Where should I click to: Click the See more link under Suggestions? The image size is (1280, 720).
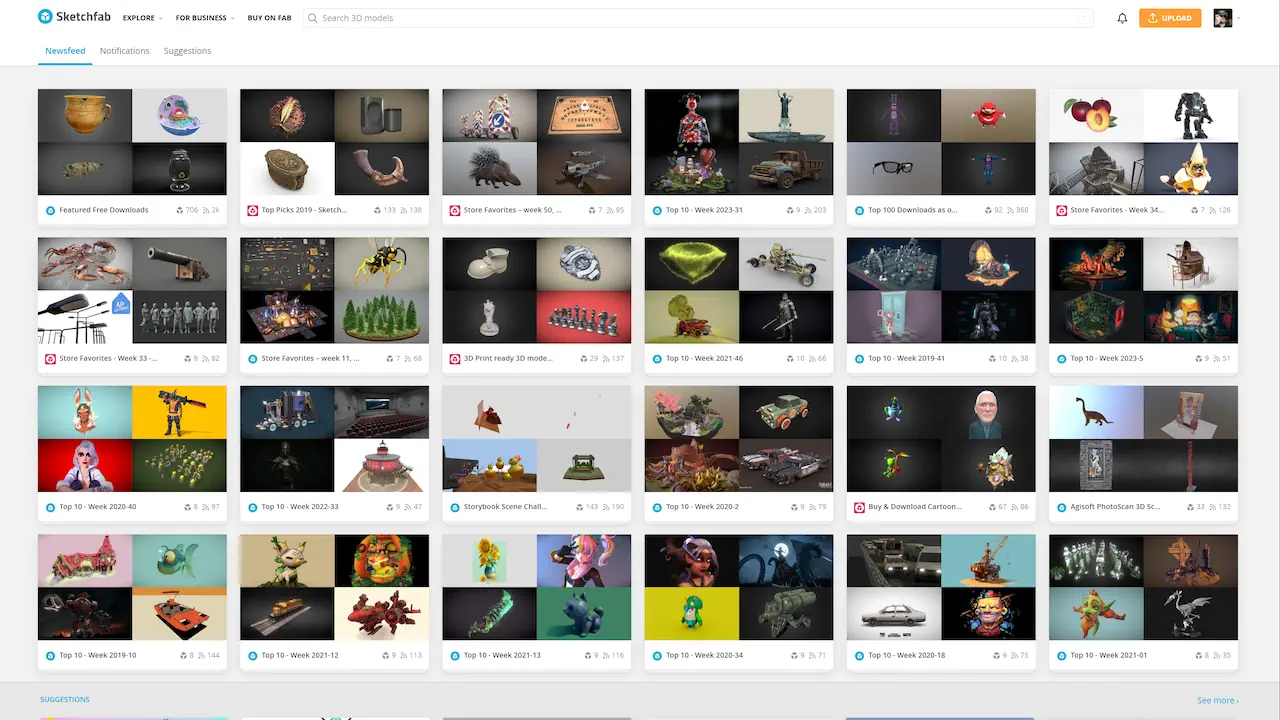point(1218,700)
